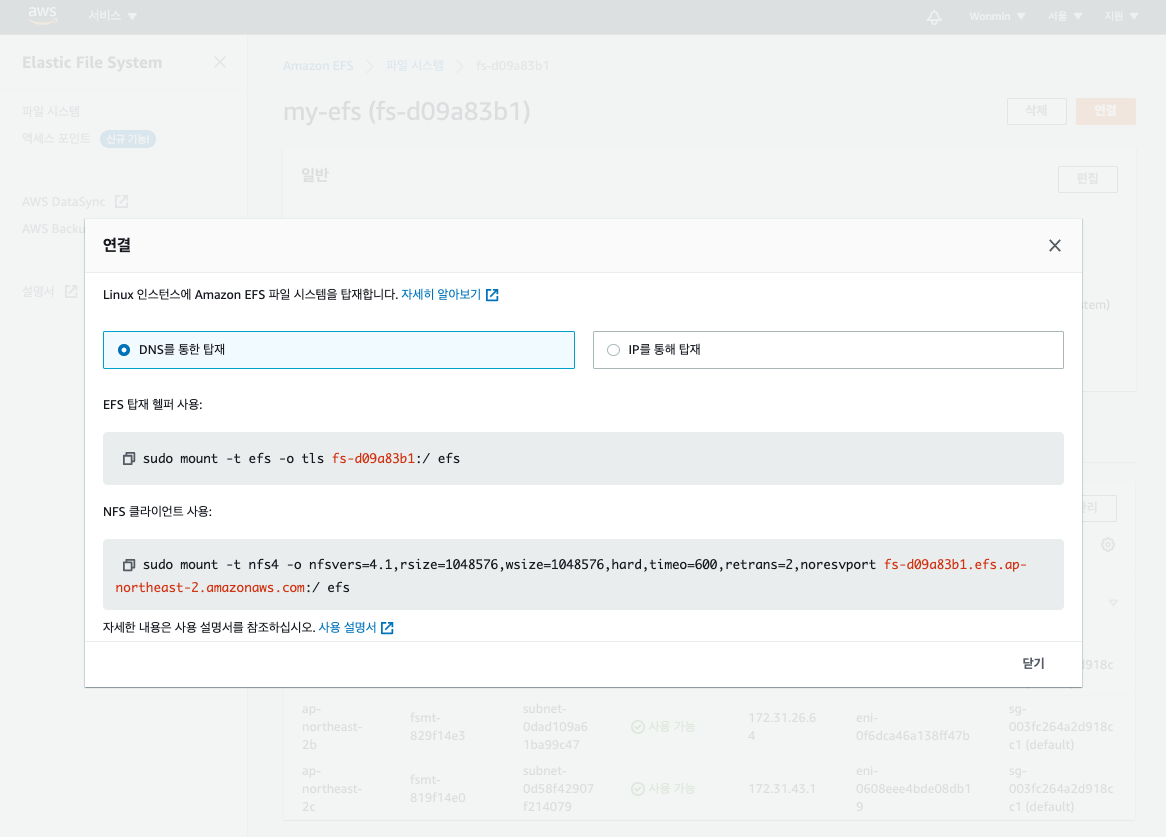The height and width of the screenshot is (837, 1166).
Task: Click the fsmt-829f14e3 mount target ID
Action: 437,727
